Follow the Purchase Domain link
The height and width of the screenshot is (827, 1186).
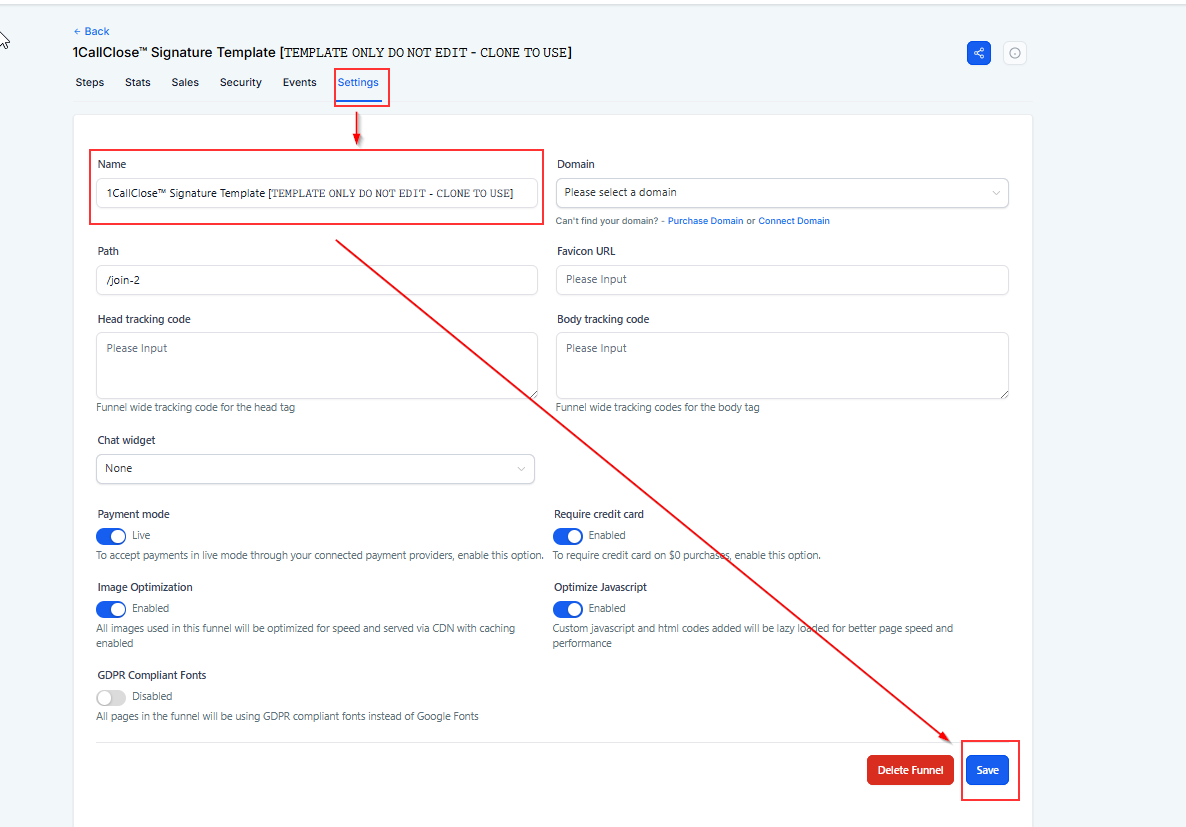705,221
